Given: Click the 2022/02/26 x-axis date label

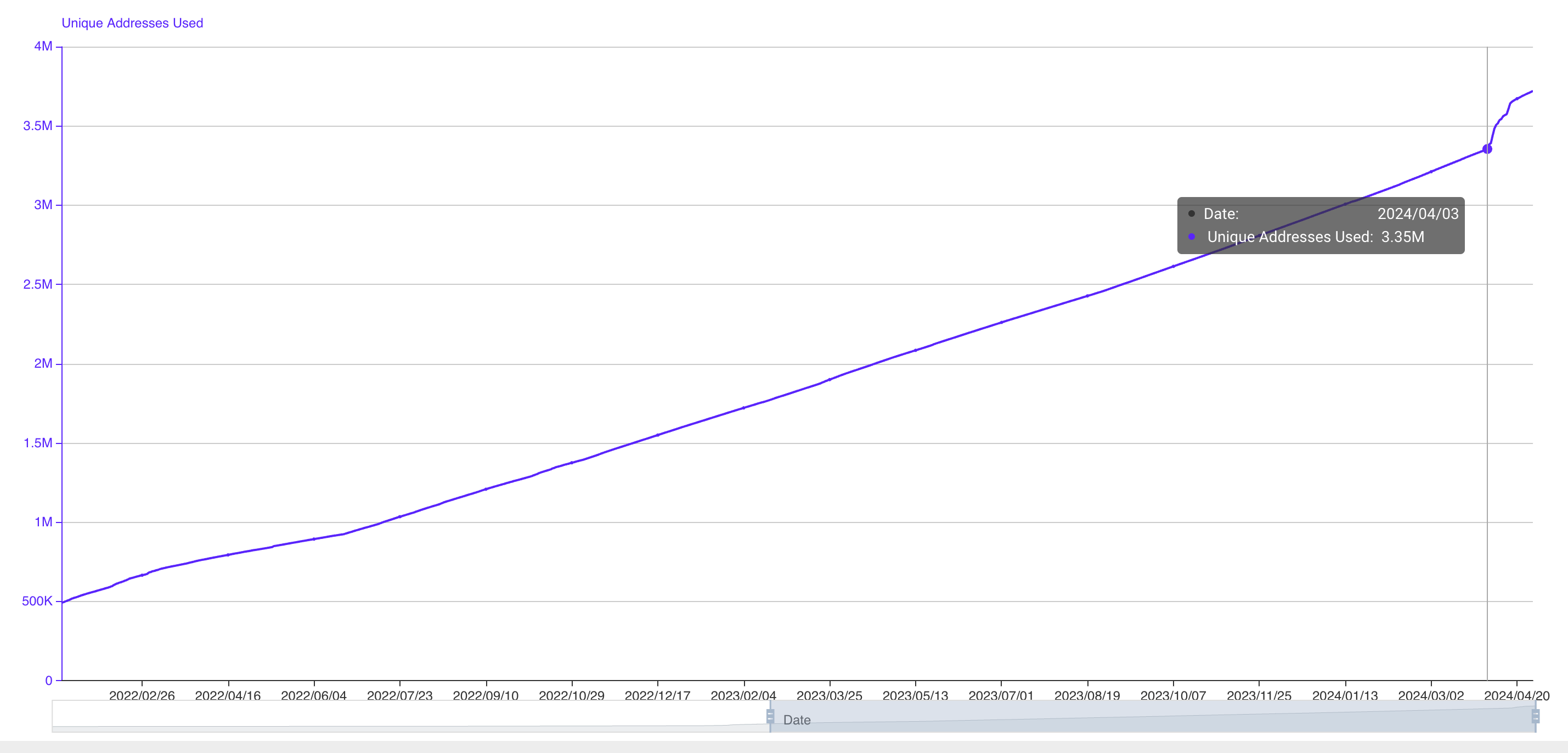Looking at the screenshot, I should point(142,695).
